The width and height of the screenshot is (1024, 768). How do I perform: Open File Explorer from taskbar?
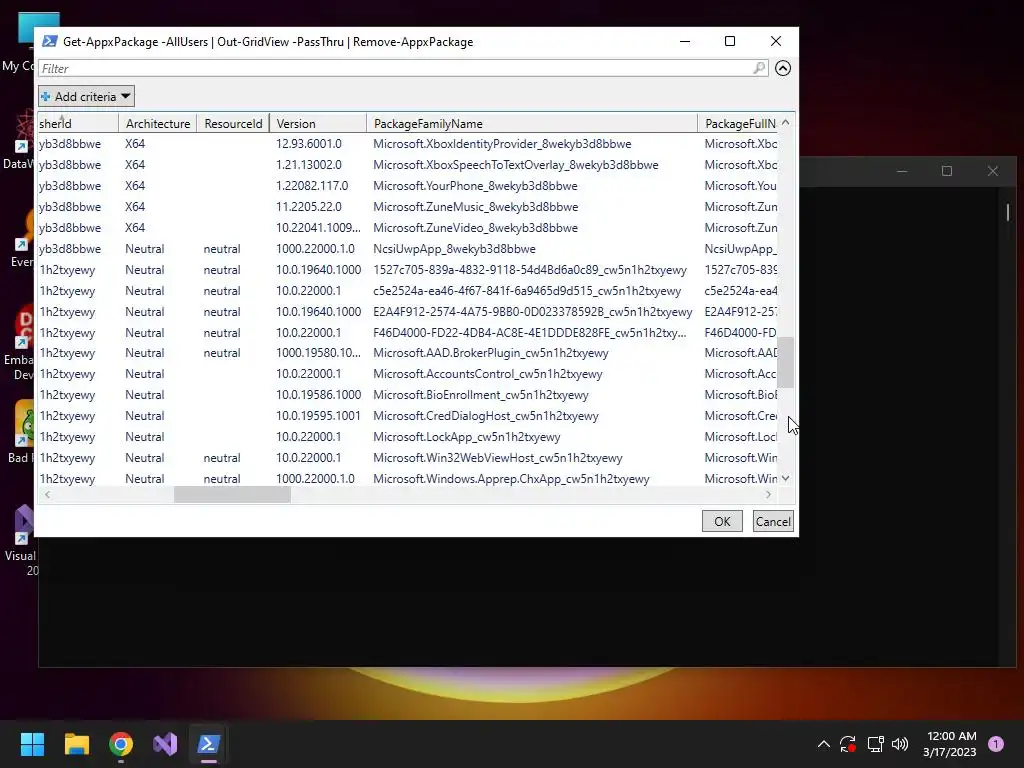[76, 744]
